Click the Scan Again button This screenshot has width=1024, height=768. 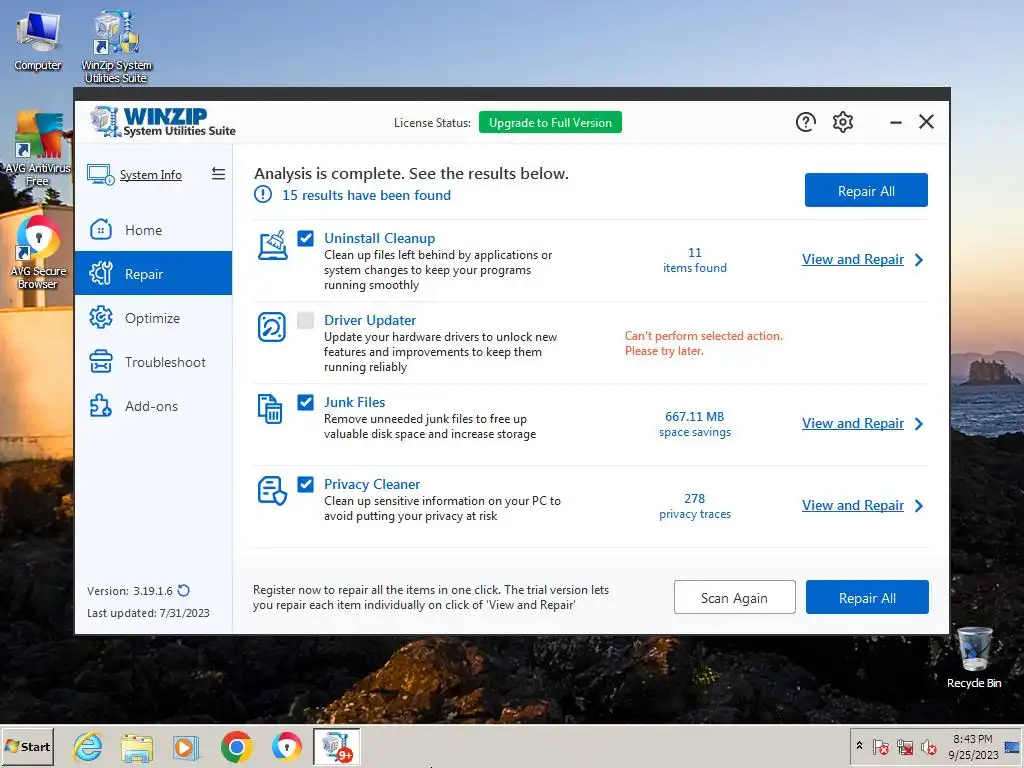(734, 598)
